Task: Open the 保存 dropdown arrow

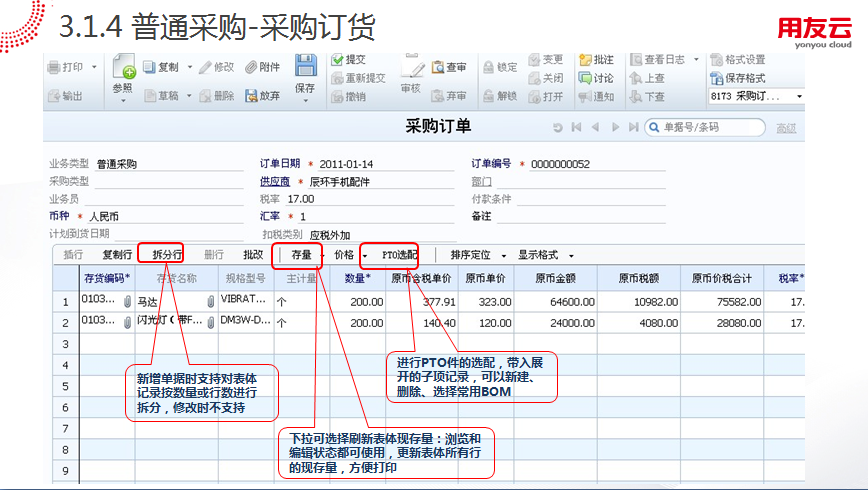Action: (306, 101)
